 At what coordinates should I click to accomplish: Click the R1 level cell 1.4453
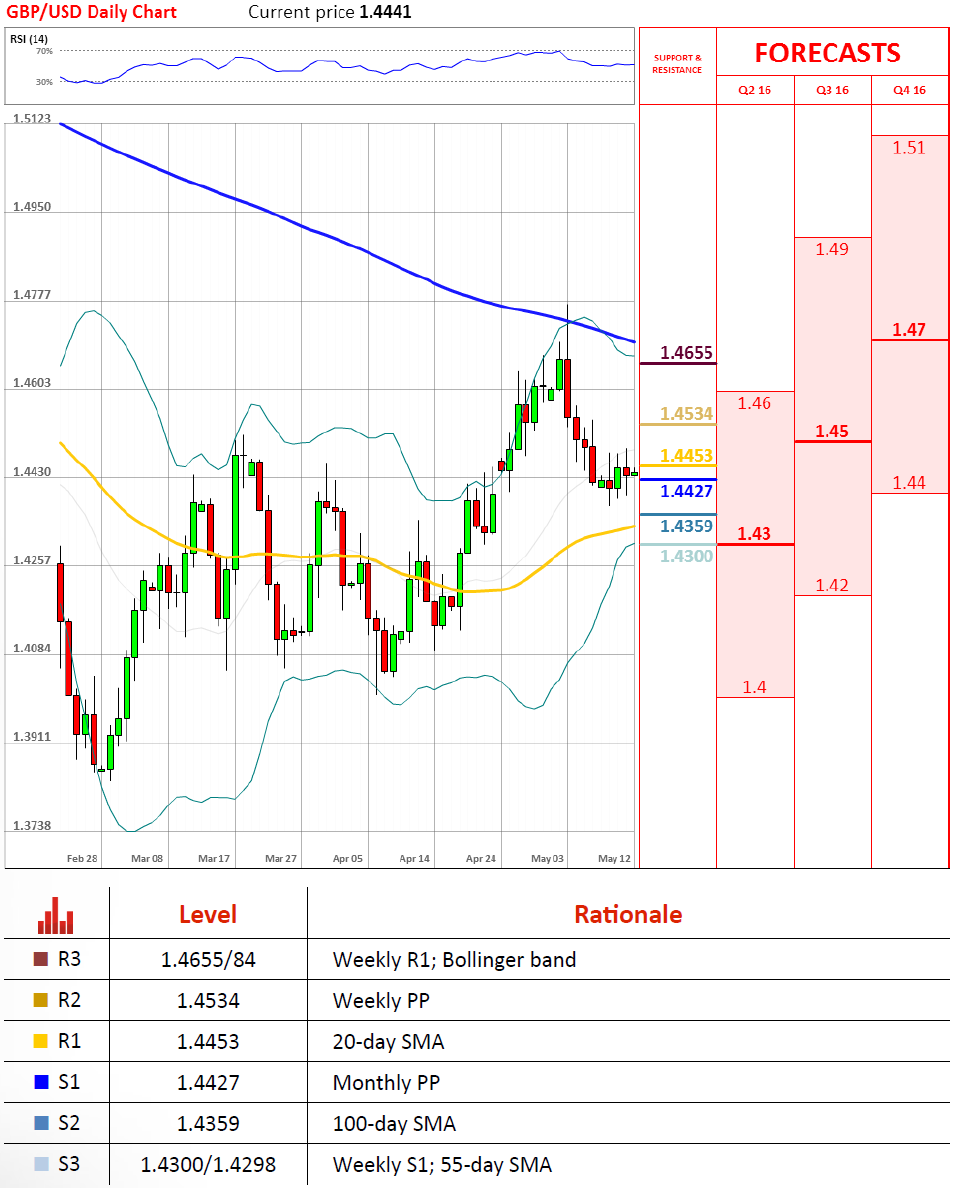coord(208,1042)
